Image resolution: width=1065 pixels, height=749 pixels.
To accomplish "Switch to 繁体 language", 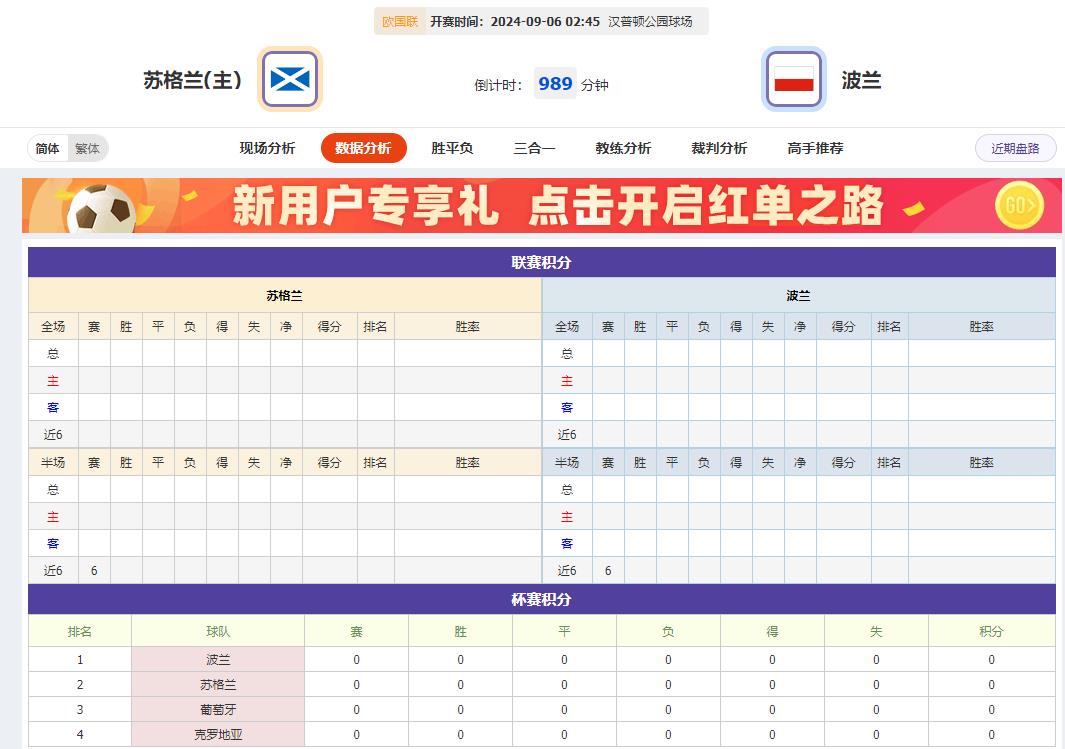I will 86,147.
